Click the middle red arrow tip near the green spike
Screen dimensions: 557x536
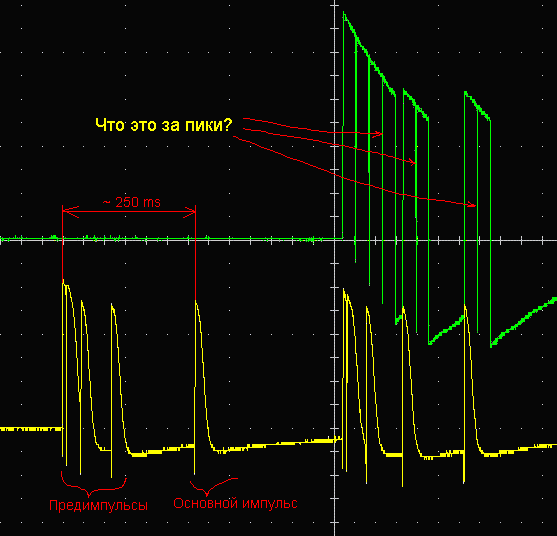[411, 162]
